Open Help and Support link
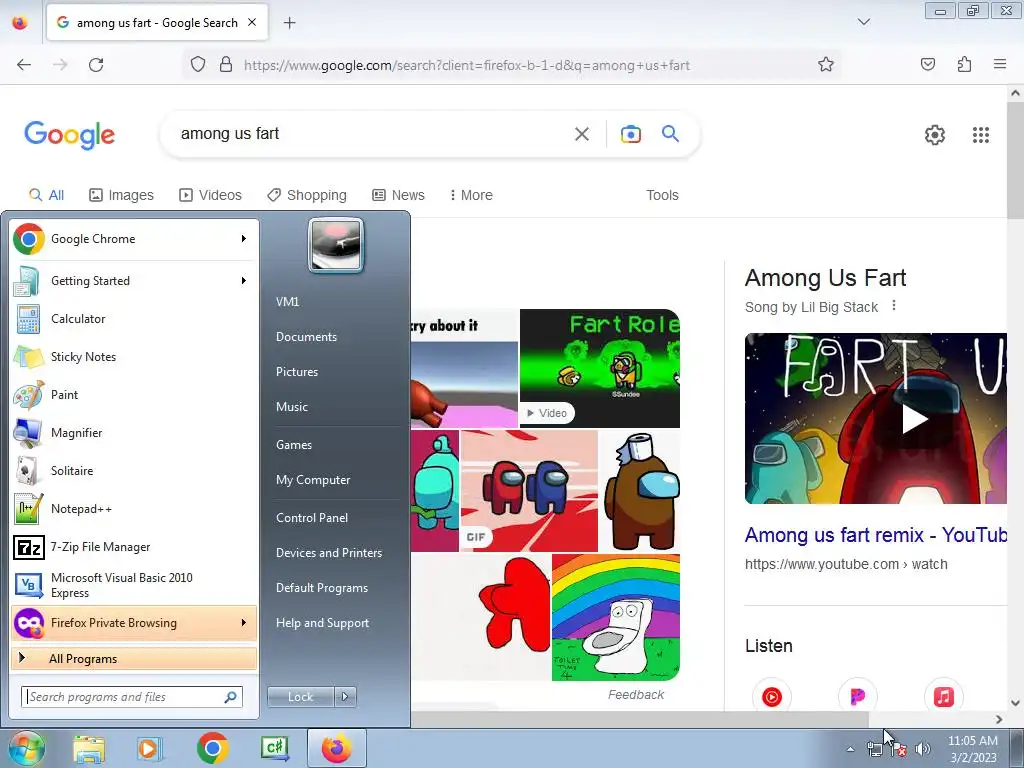 (x=322, y=623)
